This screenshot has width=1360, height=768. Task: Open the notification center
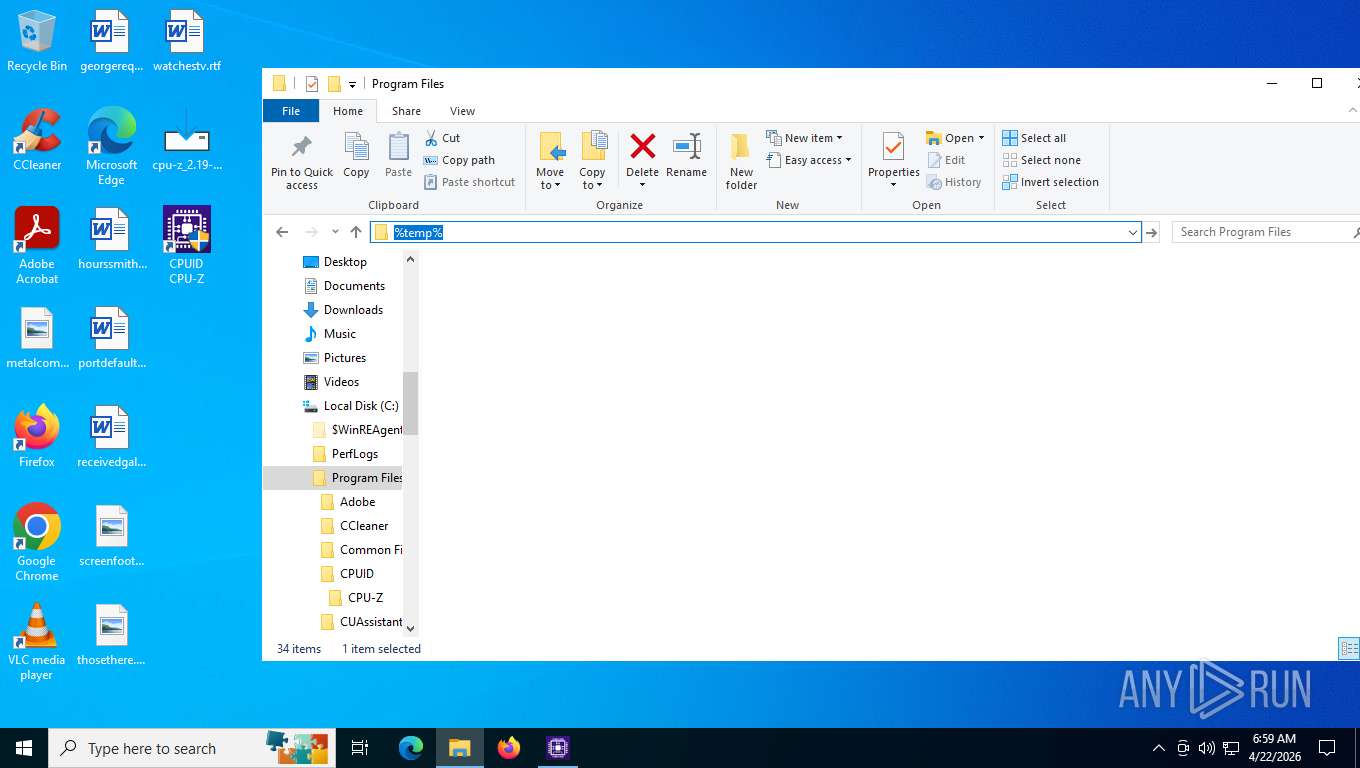[1327, 748]
